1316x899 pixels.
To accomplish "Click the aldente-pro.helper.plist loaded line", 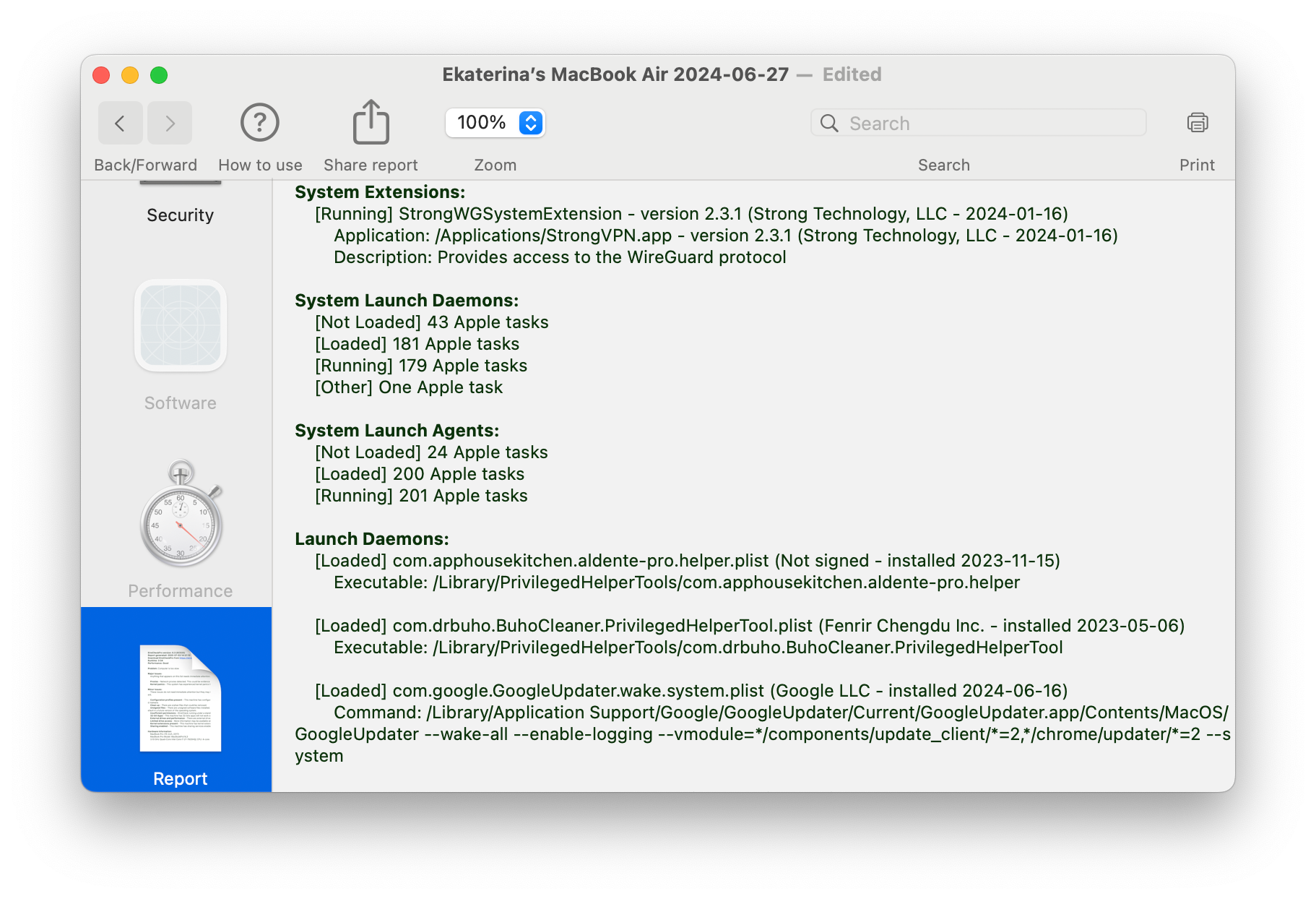I will point(688,561).
